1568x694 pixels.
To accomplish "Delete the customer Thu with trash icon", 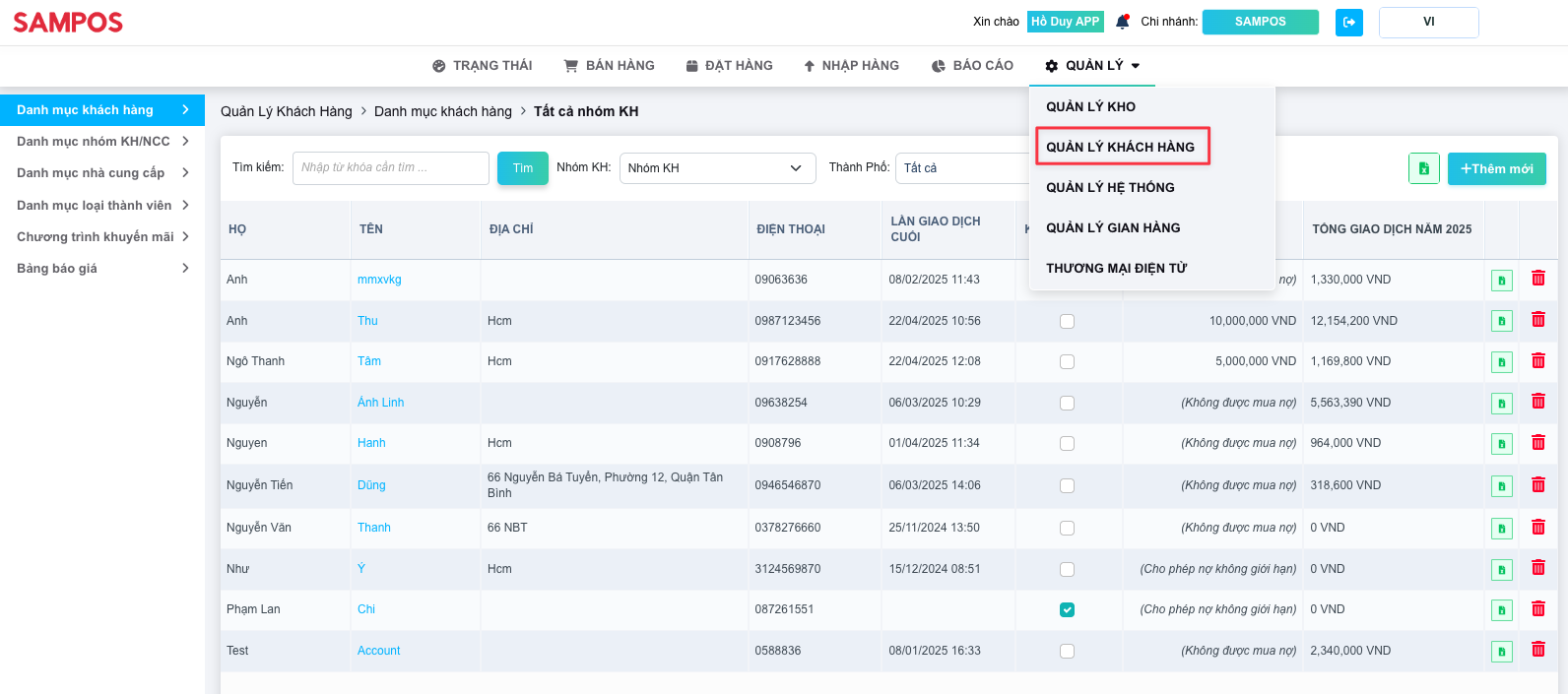I will (x=1538, y=320).
